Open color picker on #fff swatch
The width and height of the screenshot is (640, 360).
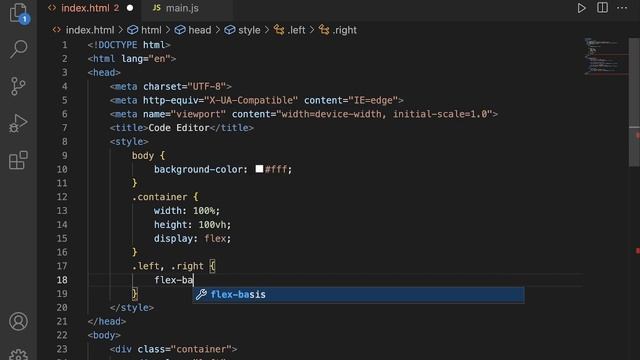[259, 169]
